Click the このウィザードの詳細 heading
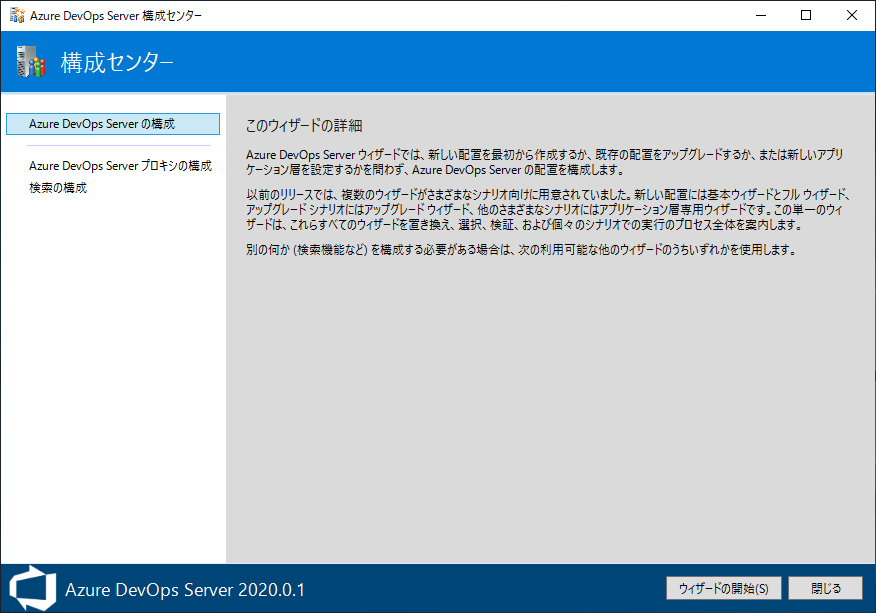This screenshot has height=613, width=876. tap(304, 126)
